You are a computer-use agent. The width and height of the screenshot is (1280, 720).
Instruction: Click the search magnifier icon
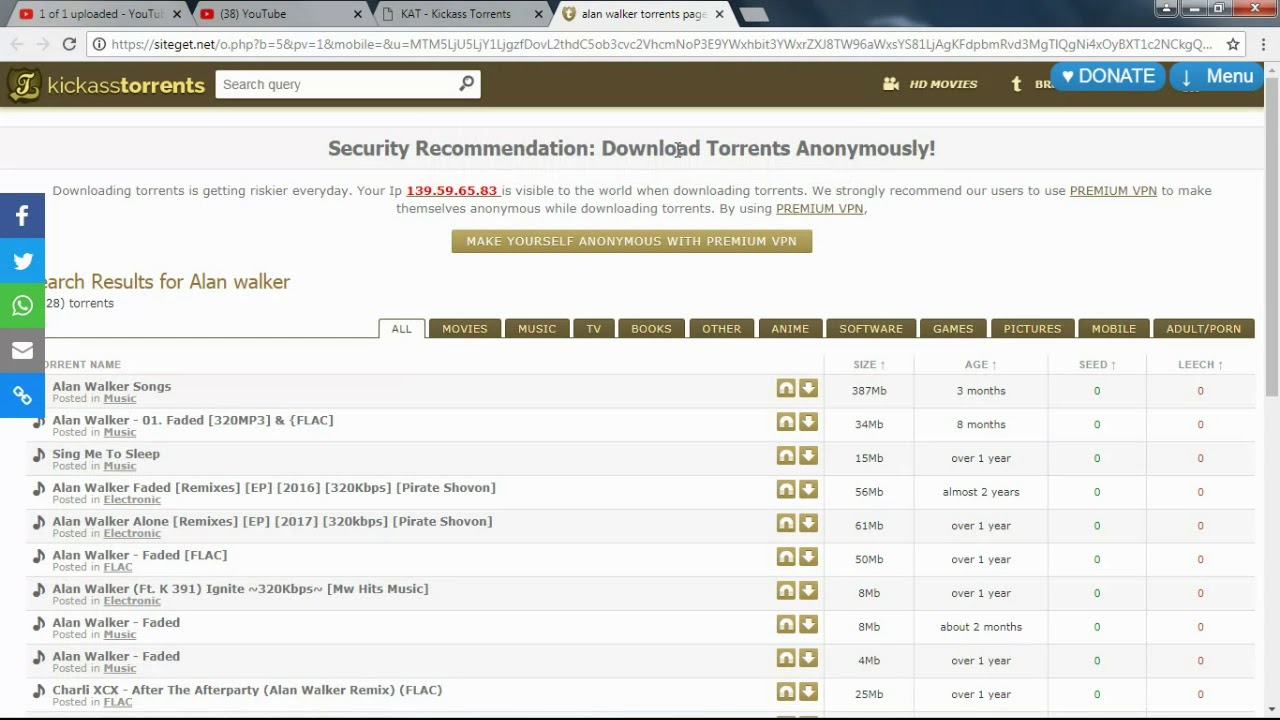tap(466, 84)
